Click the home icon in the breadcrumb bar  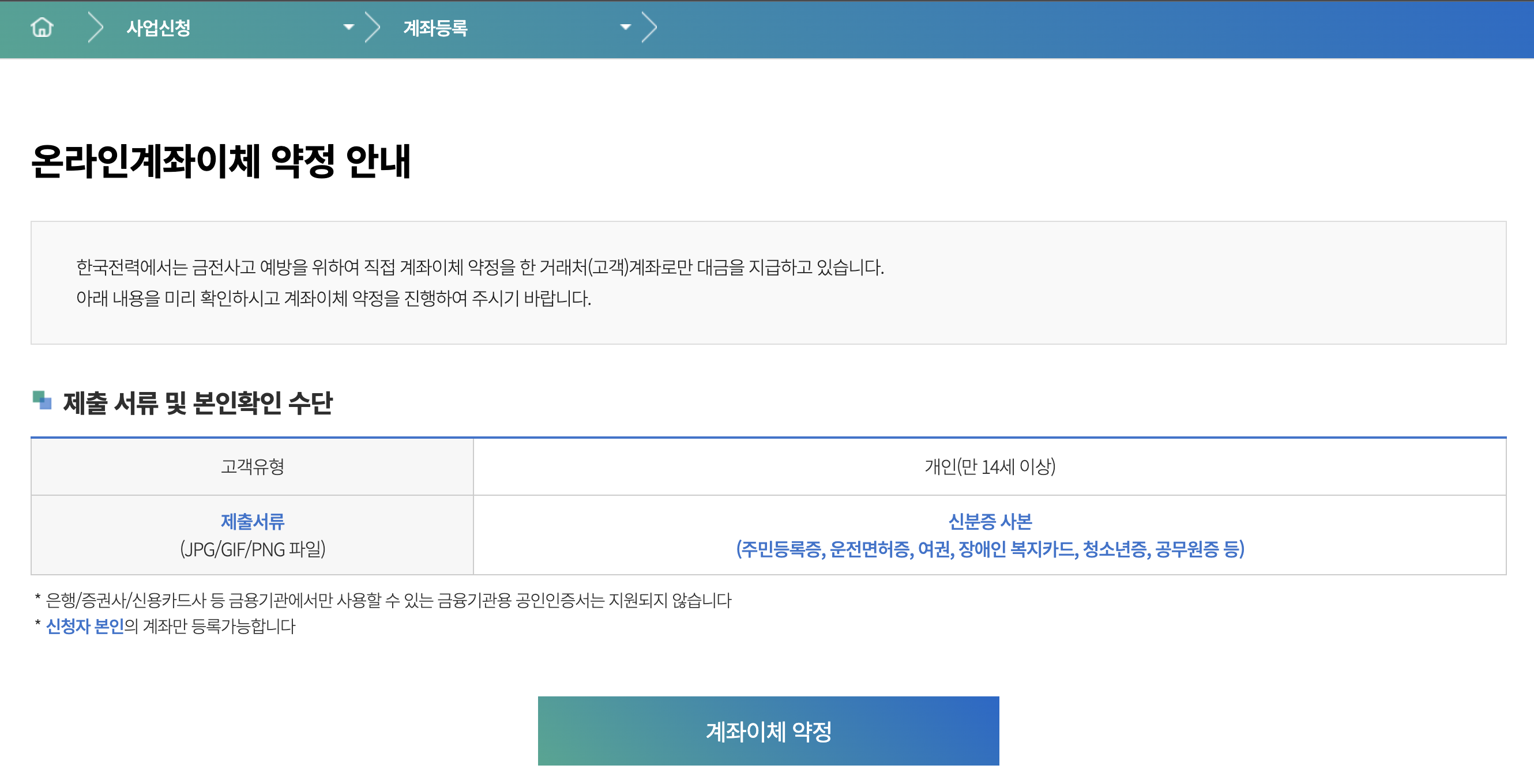click(x=42, y=27)
